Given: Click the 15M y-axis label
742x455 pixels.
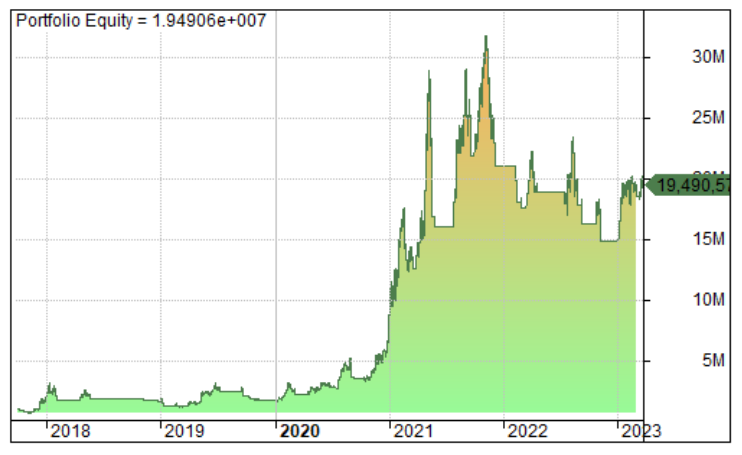Looking at the screenshot, I should pos(708,239).
